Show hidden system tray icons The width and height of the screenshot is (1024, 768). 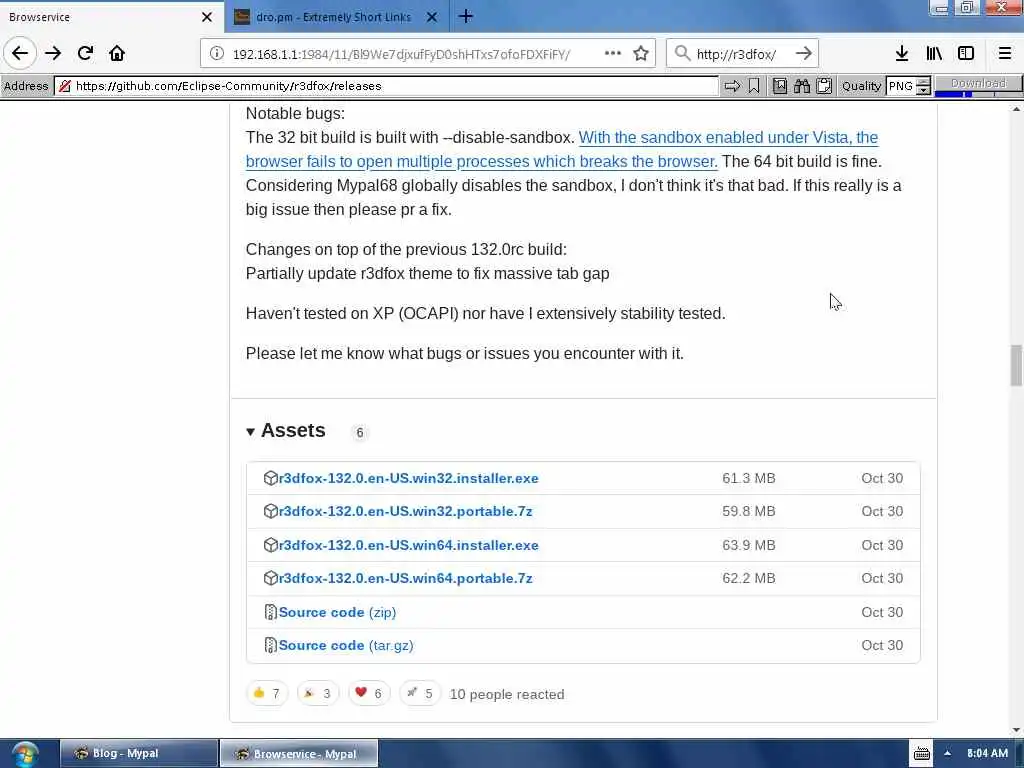[947, 754]
